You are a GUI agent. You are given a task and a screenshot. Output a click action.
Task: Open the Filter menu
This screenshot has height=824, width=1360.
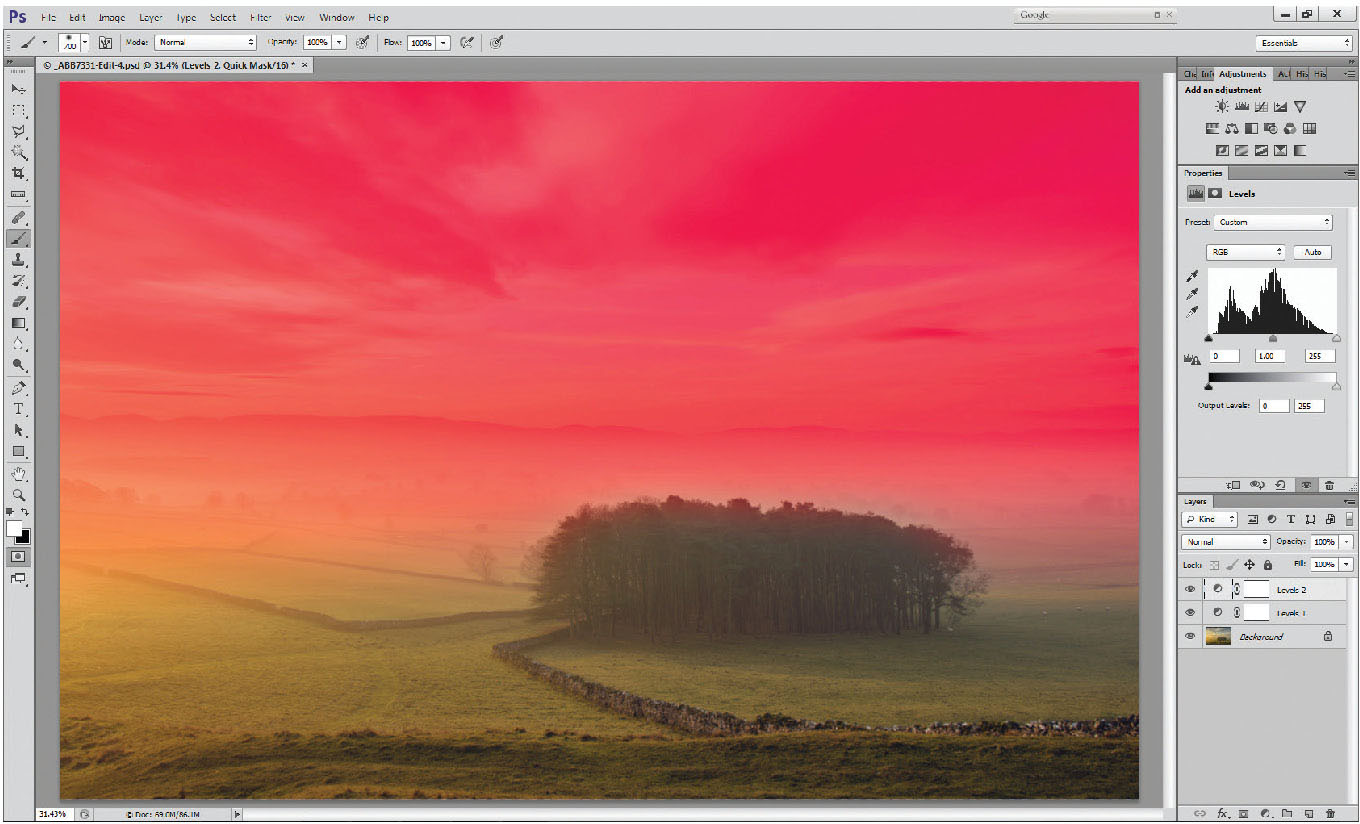click(x=261, y=17)
